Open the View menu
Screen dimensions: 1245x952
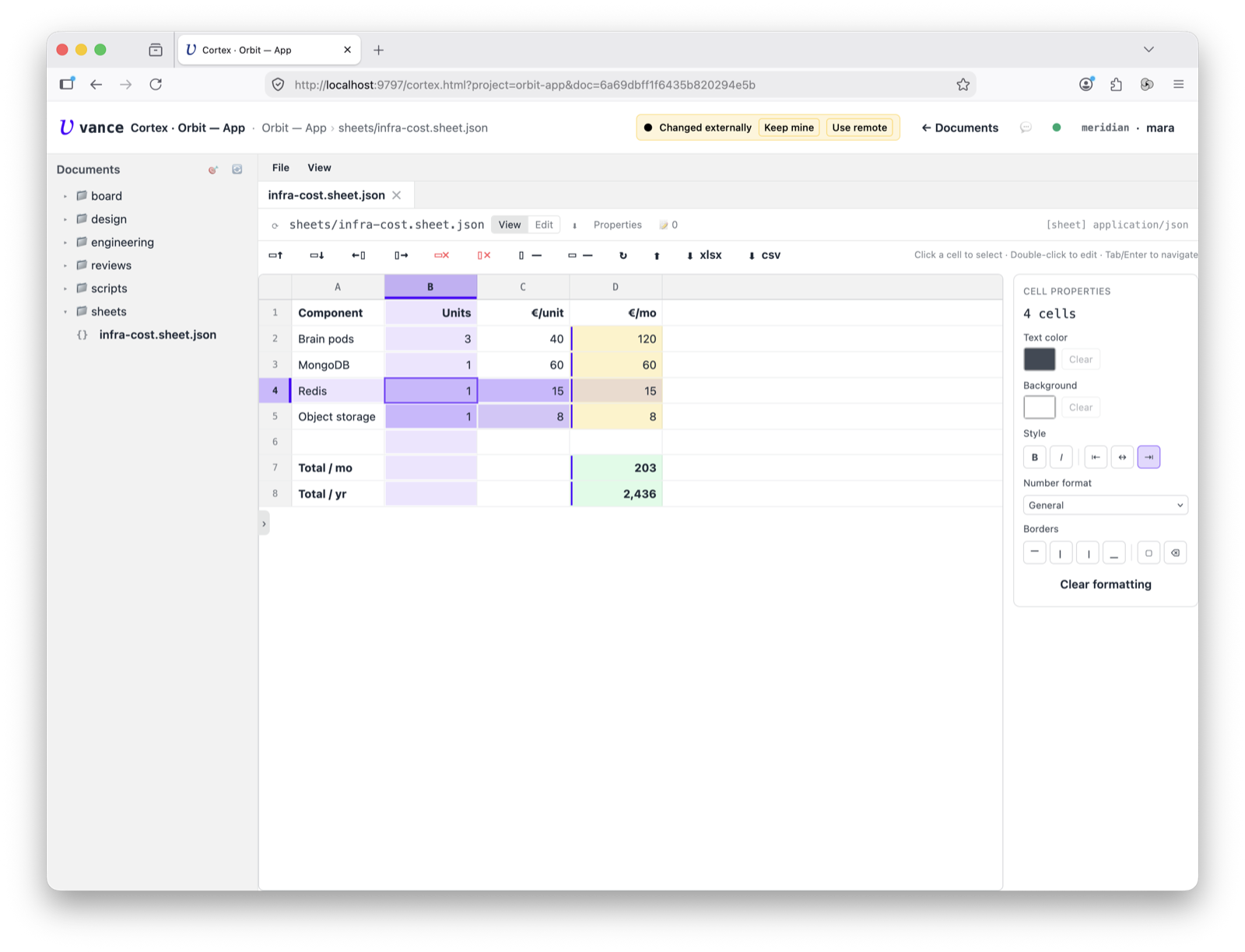(x=319, y=168)
